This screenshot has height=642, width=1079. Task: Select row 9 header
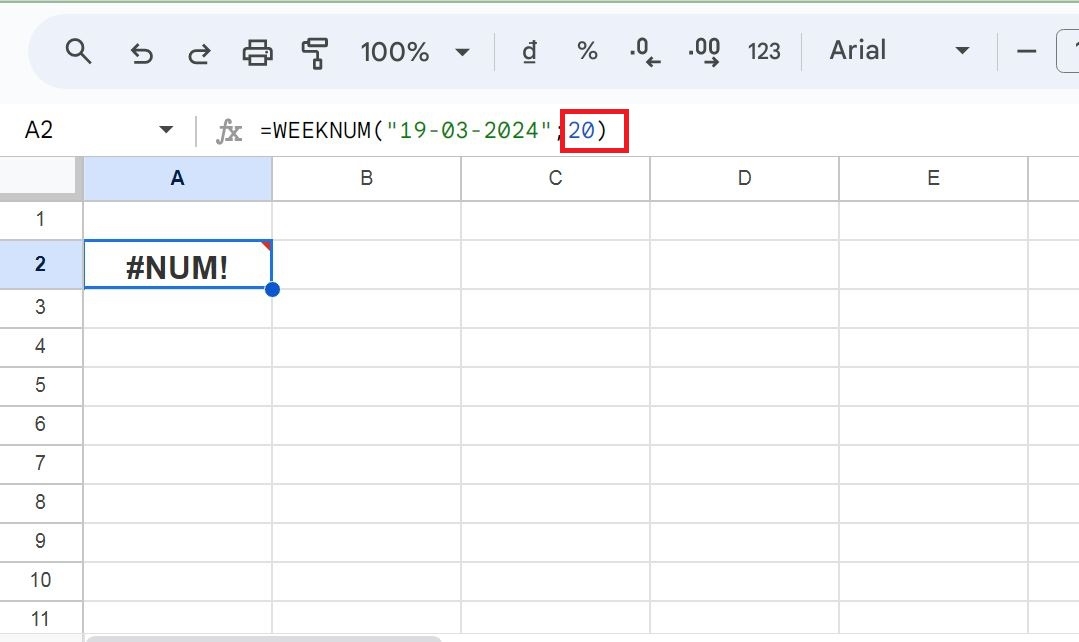point(41,542)
